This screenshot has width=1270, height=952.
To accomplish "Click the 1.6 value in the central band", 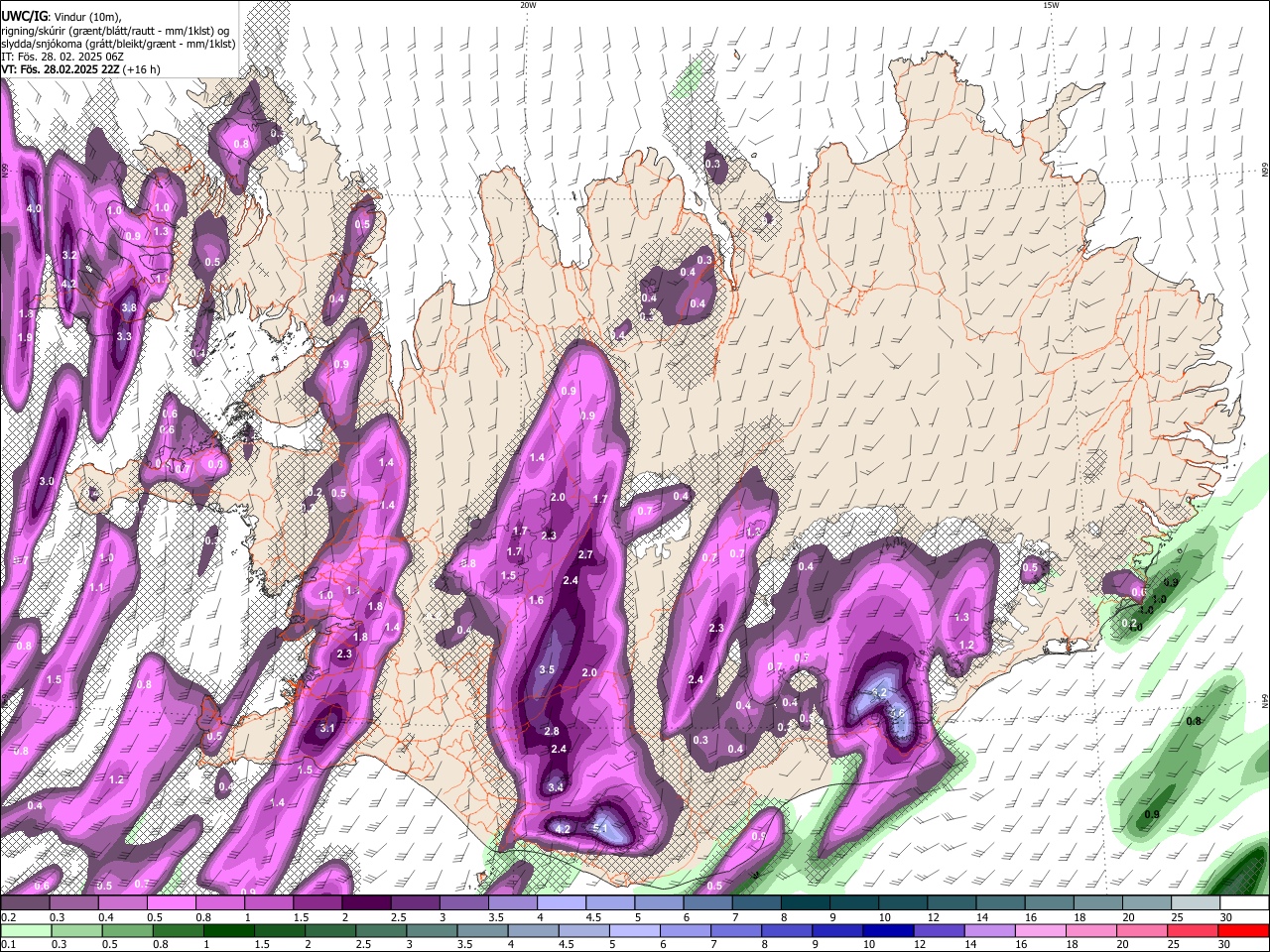I will [x=536, y=600].
